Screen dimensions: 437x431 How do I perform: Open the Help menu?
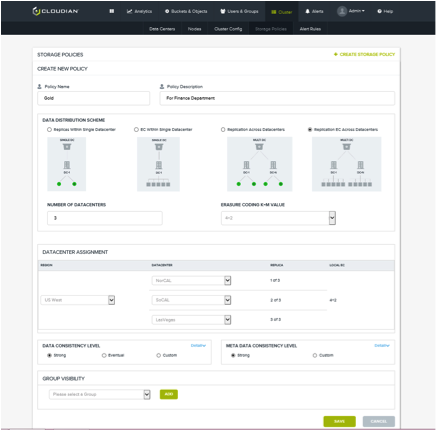pos(385,11)
